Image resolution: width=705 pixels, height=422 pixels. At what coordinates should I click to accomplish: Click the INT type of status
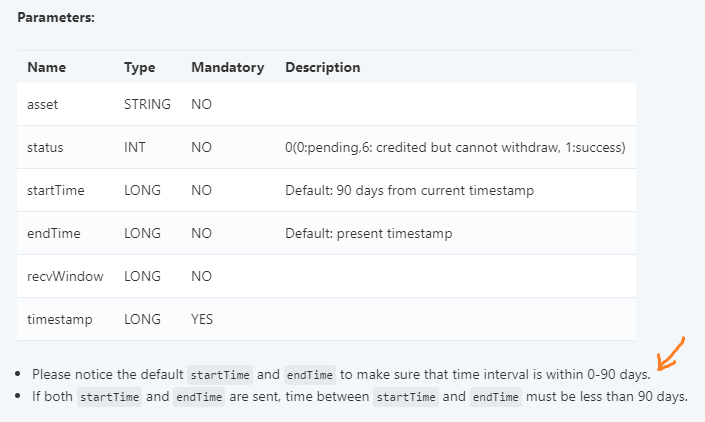coord(135,147)
